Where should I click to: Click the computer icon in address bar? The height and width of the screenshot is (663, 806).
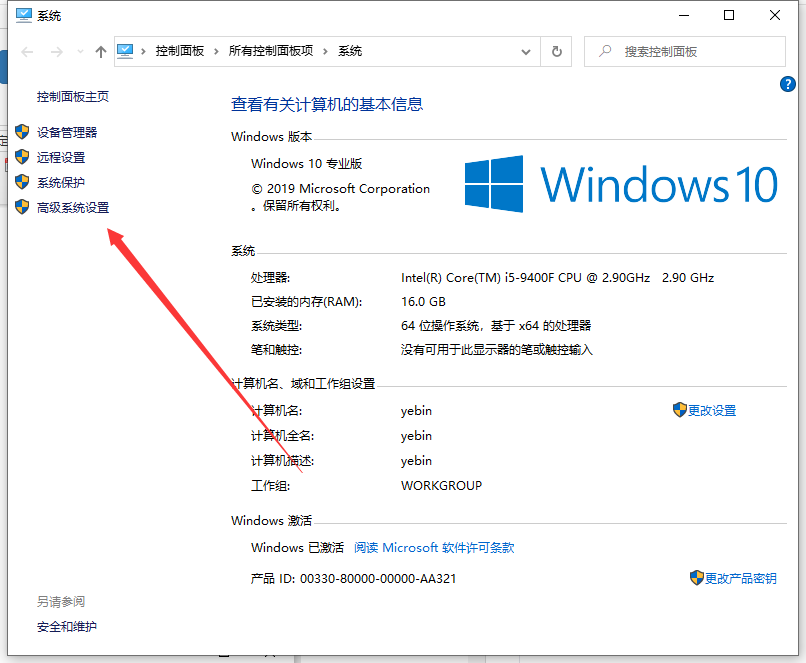(126, 51)
